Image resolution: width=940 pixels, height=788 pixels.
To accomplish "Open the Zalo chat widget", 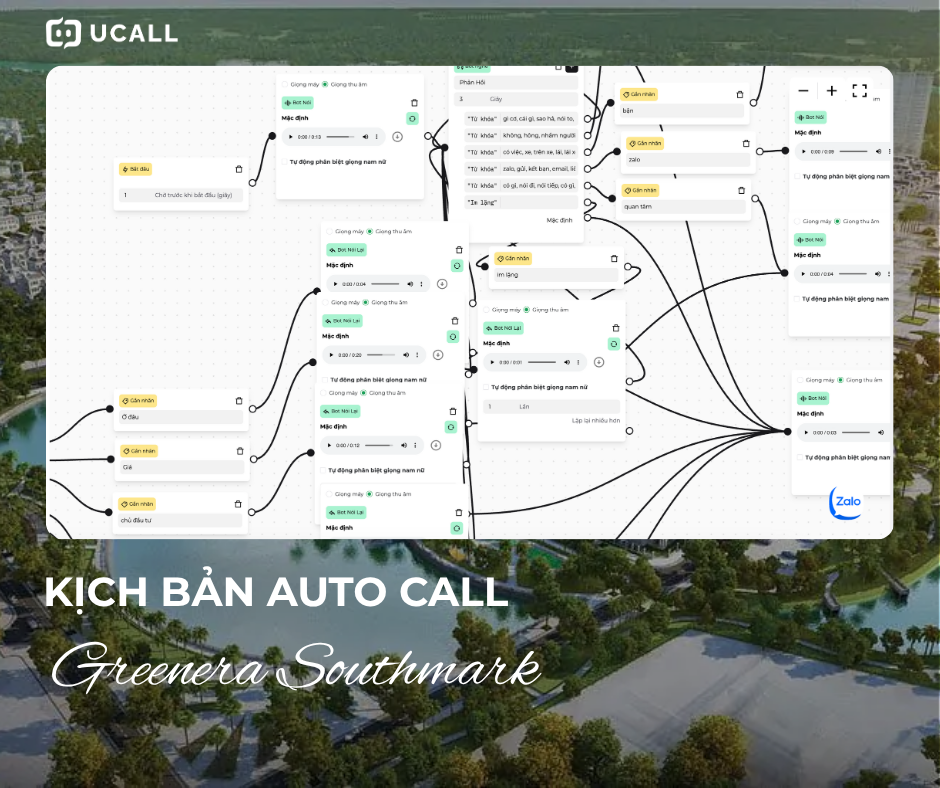I will pyautogui.click(x=846, y=503).
